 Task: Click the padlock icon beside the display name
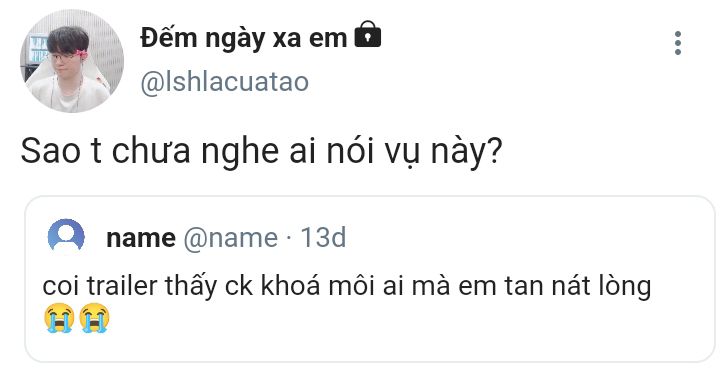(368, 34)
